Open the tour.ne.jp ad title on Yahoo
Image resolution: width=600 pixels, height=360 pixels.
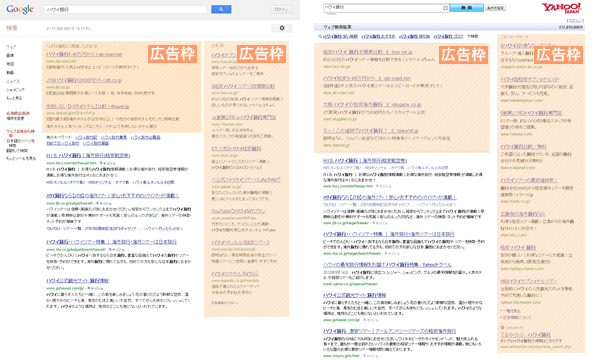368,52
